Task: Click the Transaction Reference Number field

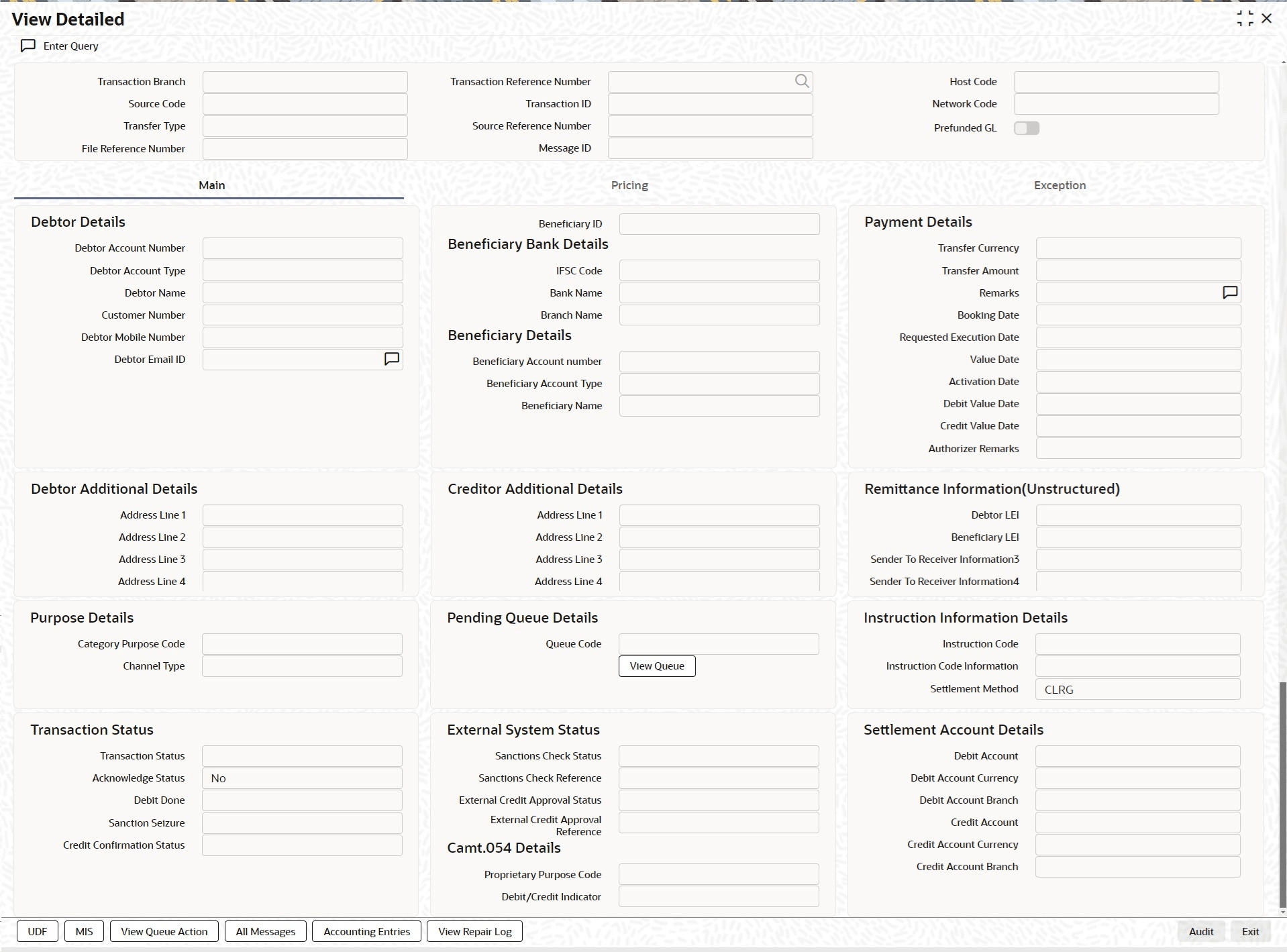Action: [711, 82]
